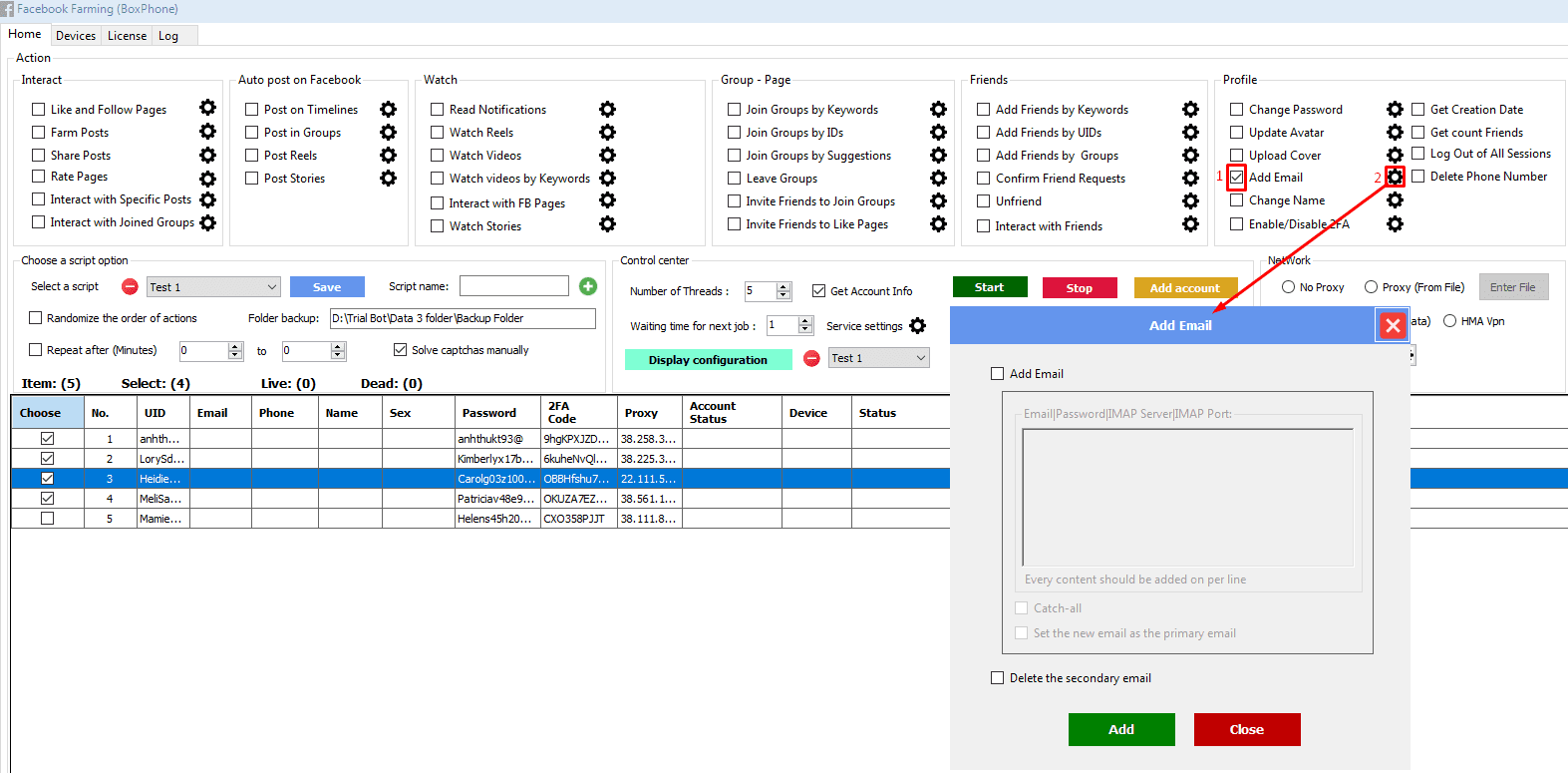1568x773 pixels.
Task: Open settings gear for Post Reels
Action: point(388,155)
